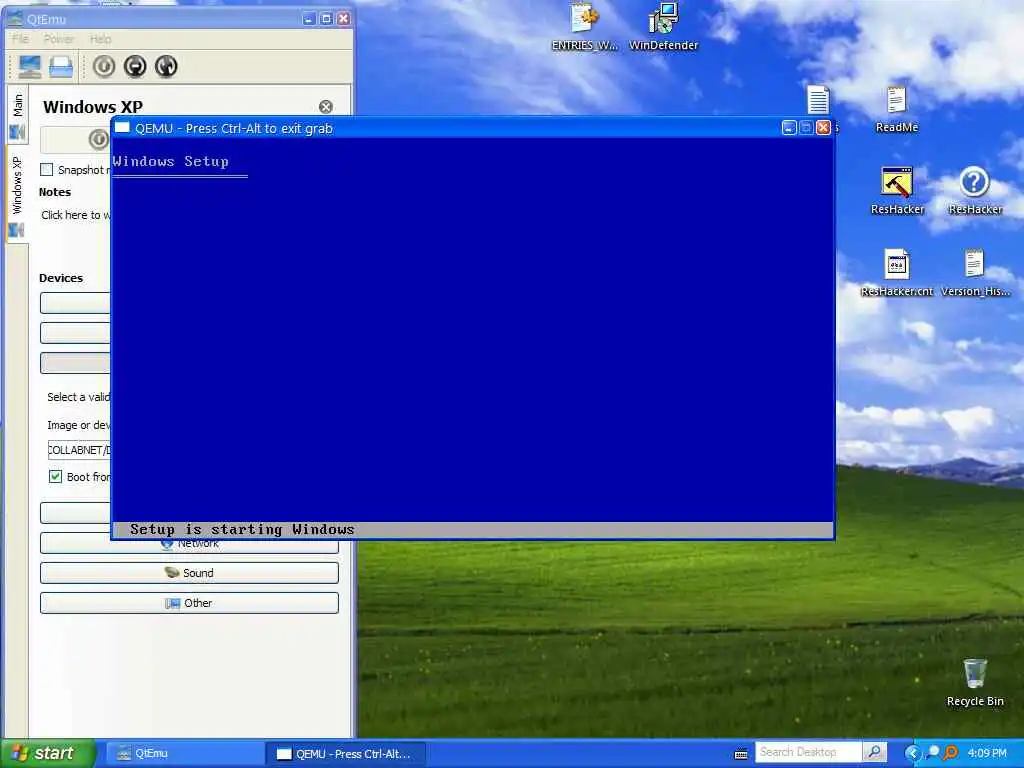Select the Recycle Bin icon

point(975,682)
